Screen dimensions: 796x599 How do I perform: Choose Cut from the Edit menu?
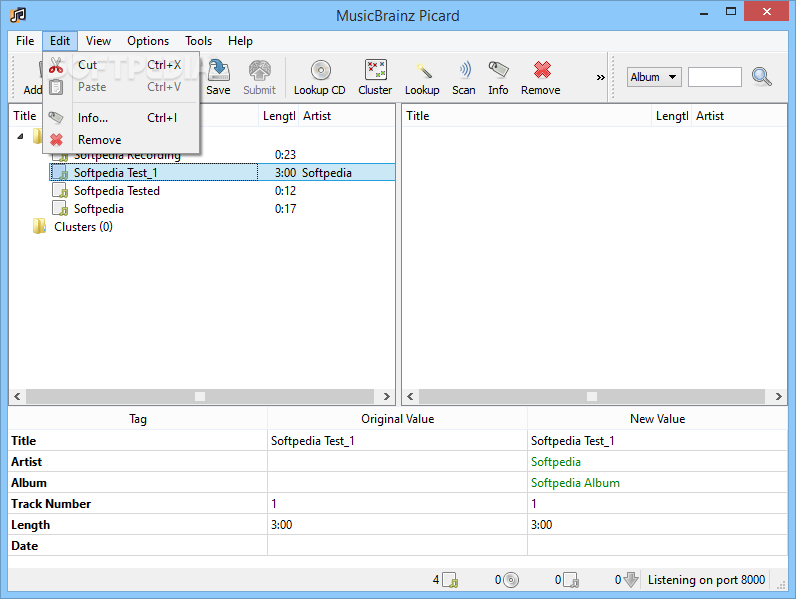pos(121,65)
